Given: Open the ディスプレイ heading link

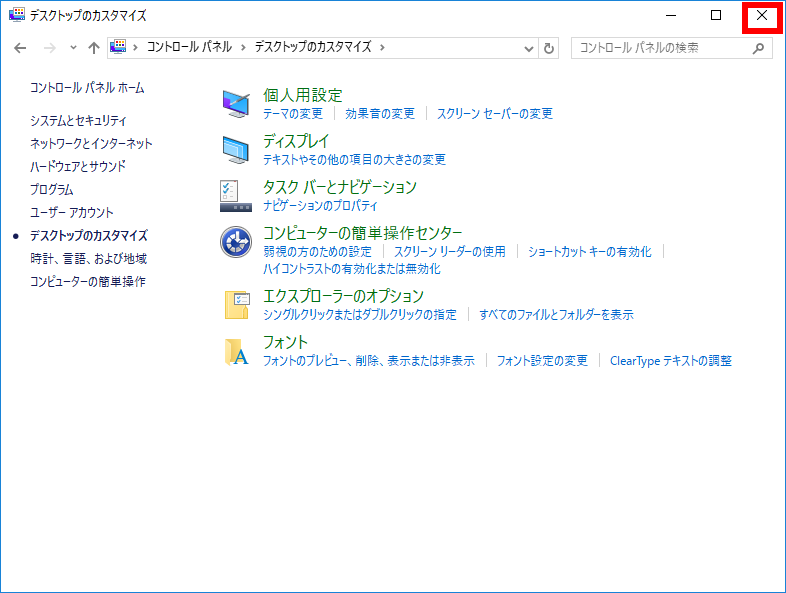Looking at the screenshot, I should point(296,141).
